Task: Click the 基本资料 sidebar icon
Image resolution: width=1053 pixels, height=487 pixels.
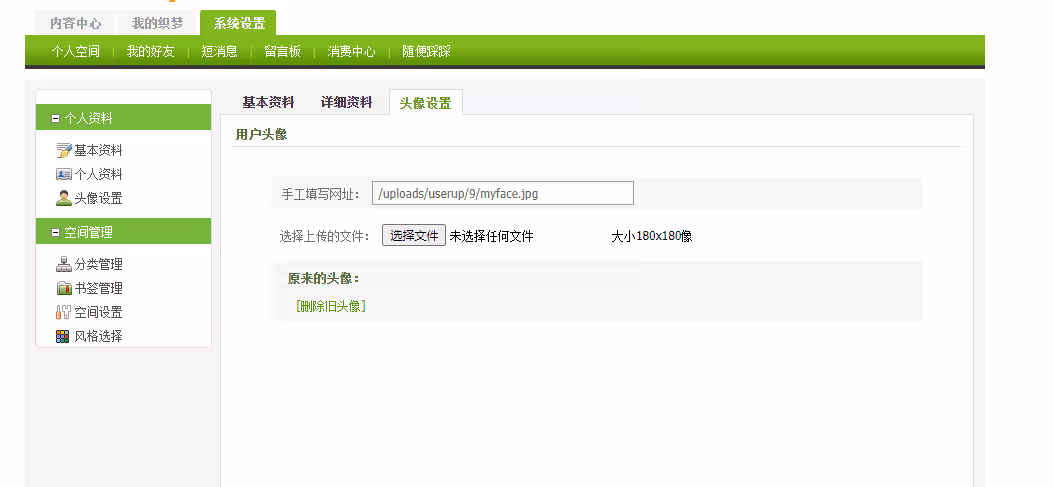Action: 64,151
